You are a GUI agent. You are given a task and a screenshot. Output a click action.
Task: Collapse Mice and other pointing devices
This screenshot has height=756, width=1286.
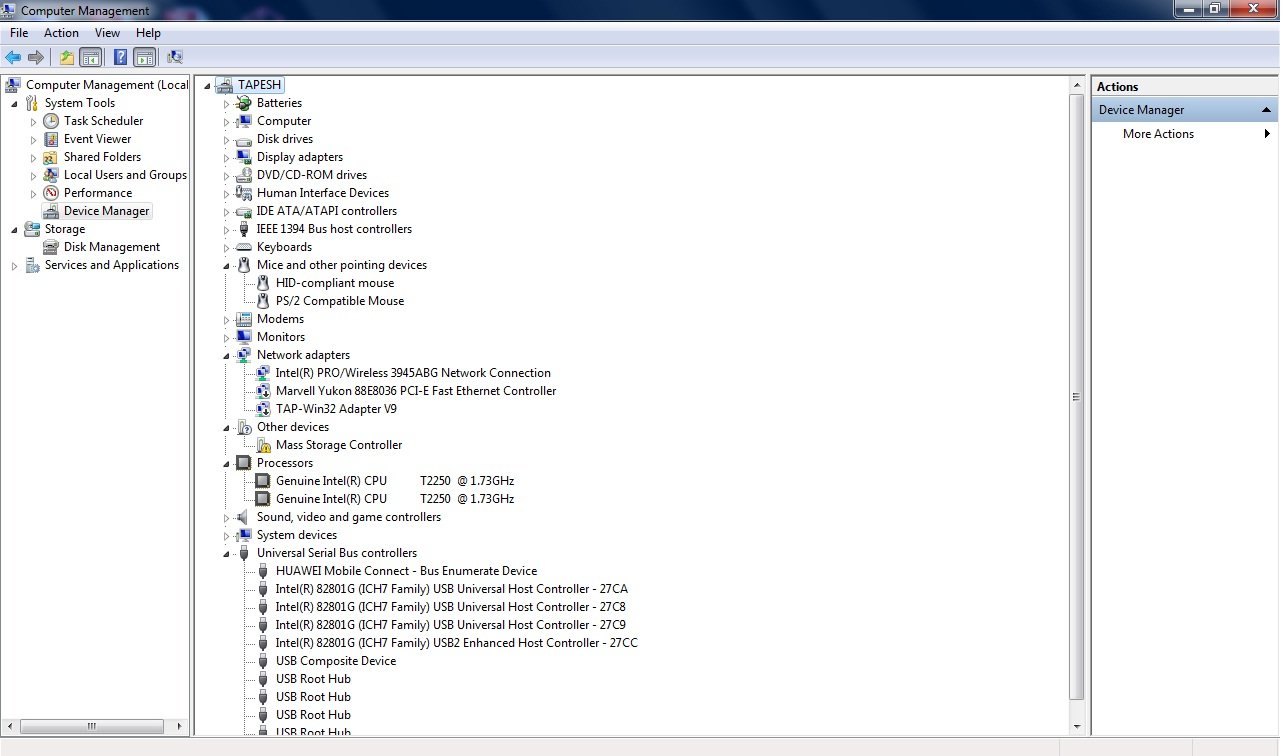(x=226, y=265)
